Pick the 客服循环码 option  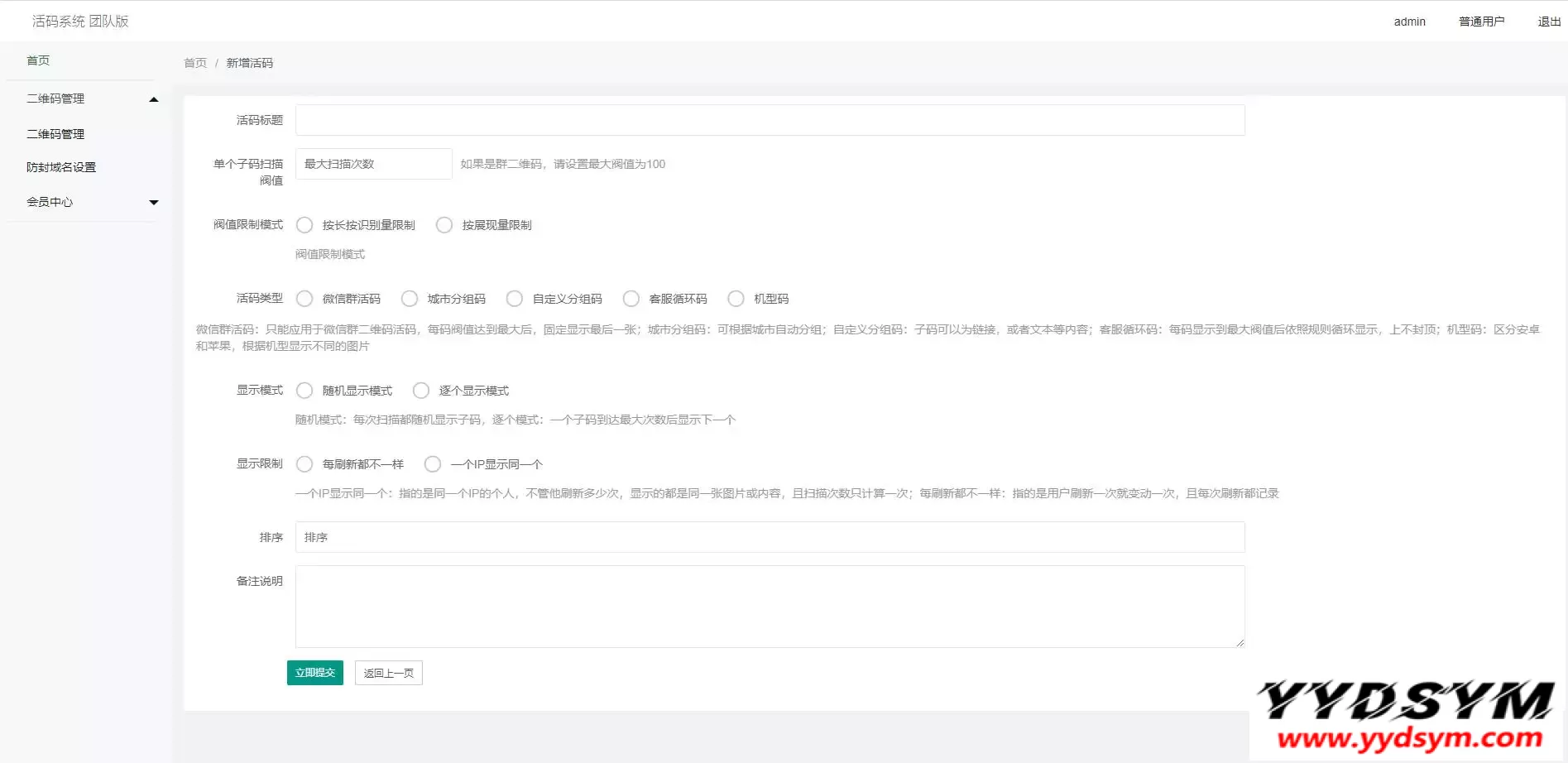click(x=631, y=299)
